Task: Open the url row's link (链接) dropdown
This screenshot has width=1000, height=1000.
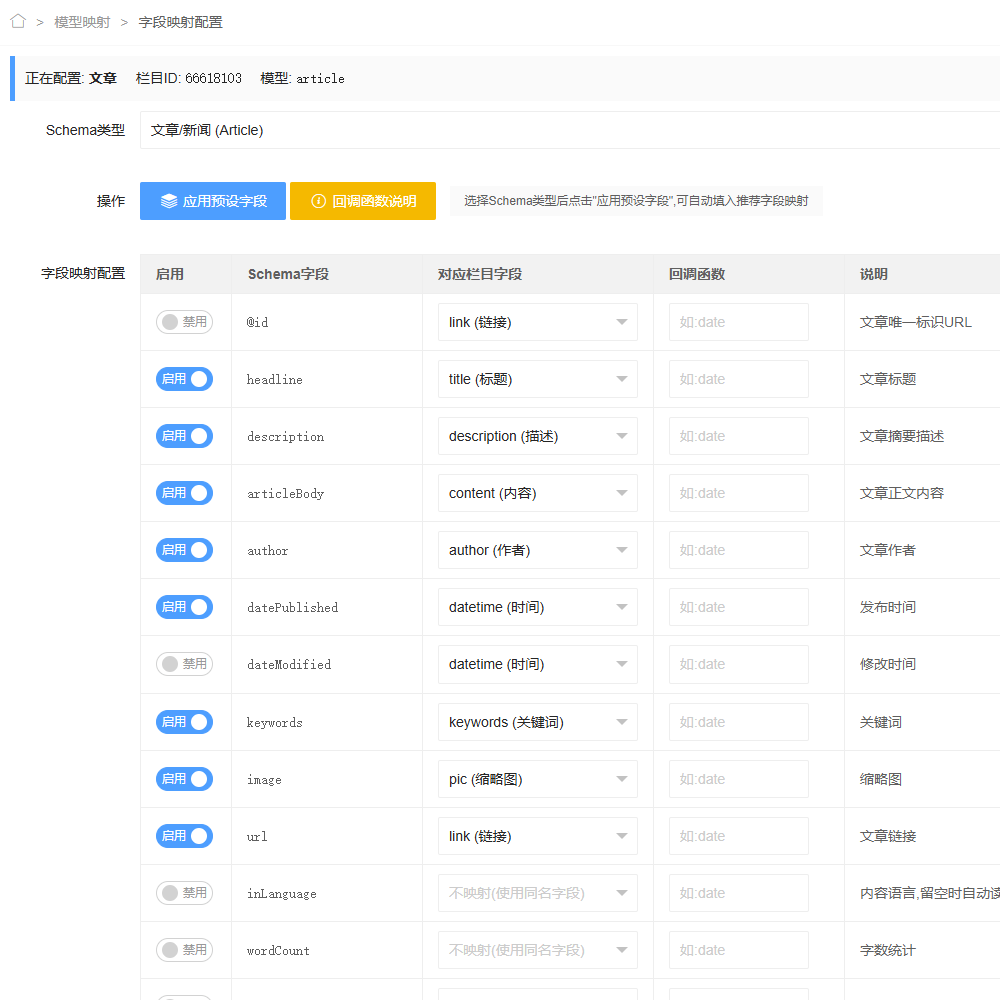Action: coord(538,836)
